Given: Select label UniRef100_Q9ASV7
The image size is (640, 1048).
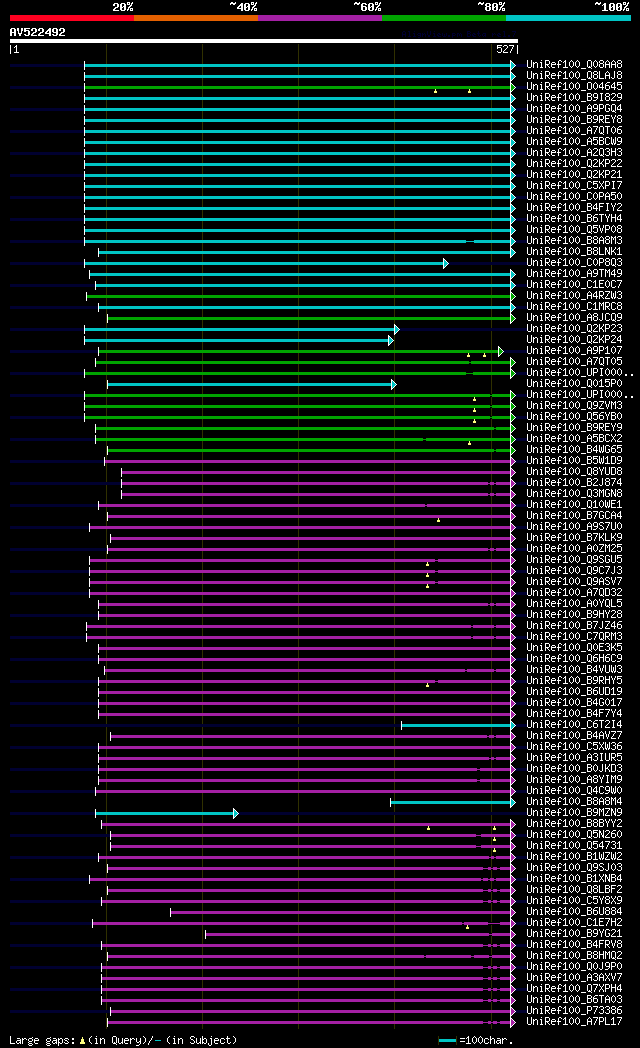Looking at the screenshot, I should (574, 582).
